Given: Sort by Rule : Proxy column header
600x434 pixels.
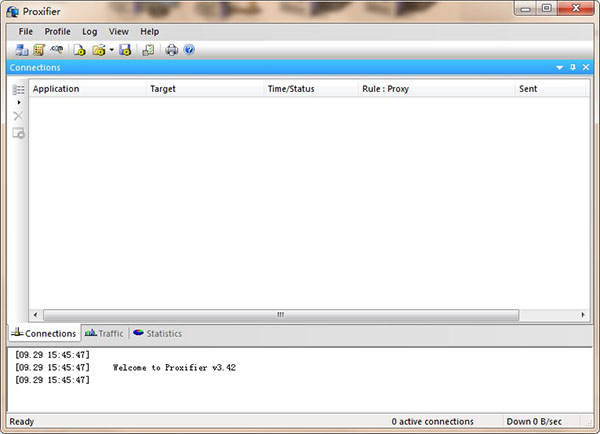Looking at the screenshot, I should point(437,89).
